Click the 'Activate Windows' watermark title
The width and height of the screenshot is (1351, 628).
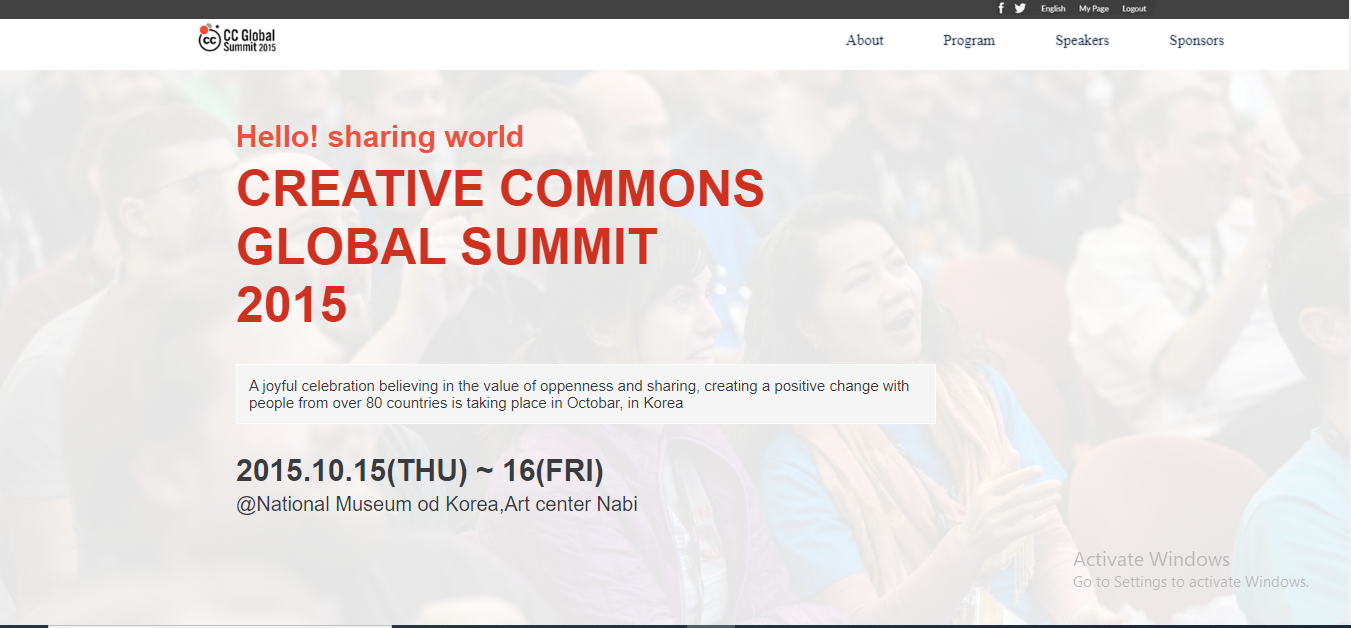tap(1151, 559)
